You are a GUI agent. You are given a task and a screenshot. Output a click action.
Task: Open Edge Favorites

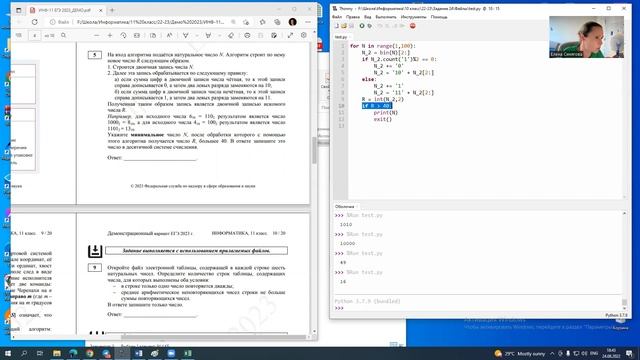[262, 22]
